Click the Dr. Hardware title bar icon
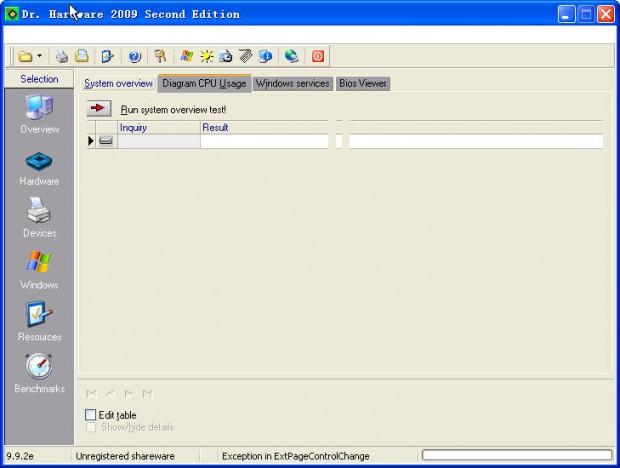Screen dimensions: 620x468 (12, 14)
